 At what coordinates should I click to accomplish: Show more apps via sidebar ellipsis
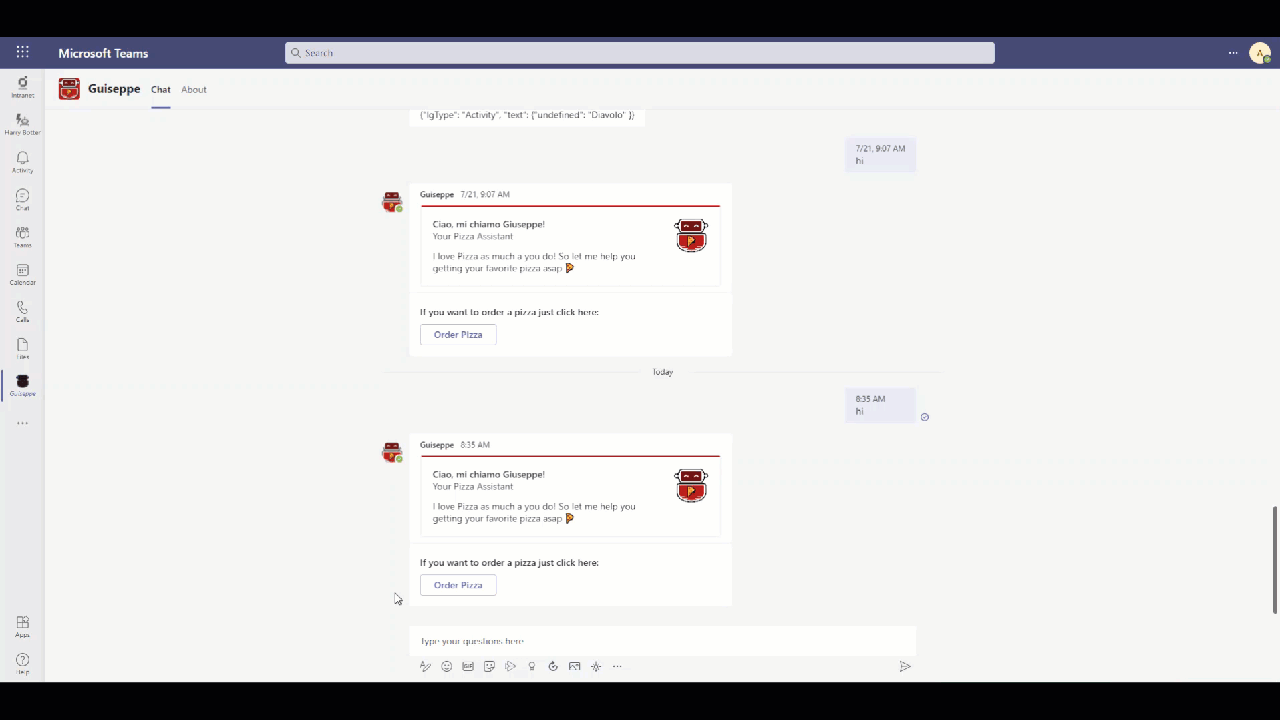(22, 423)
